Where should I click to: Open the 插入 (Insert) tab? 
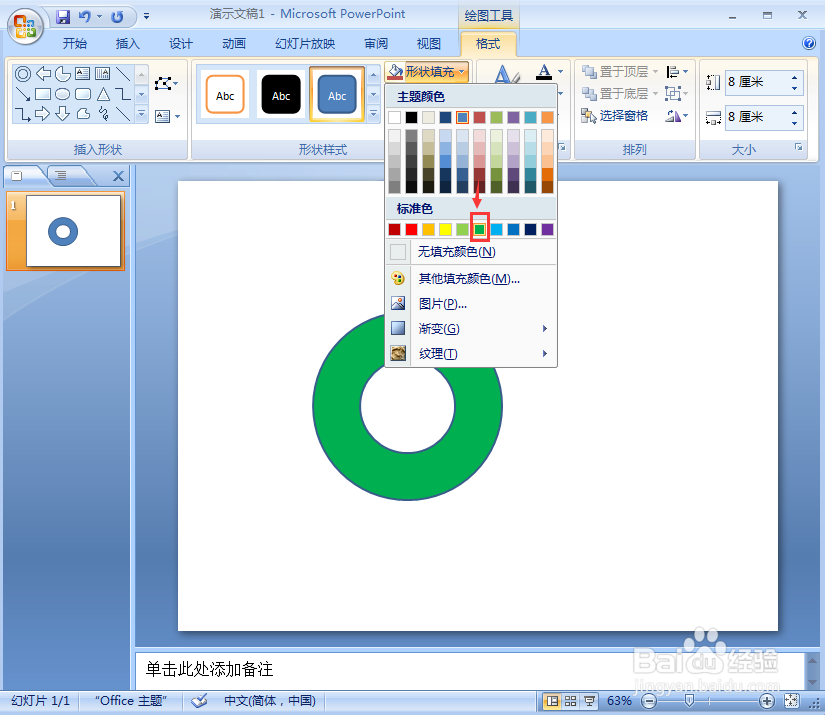pyautogui.click(x=128, y=44)
